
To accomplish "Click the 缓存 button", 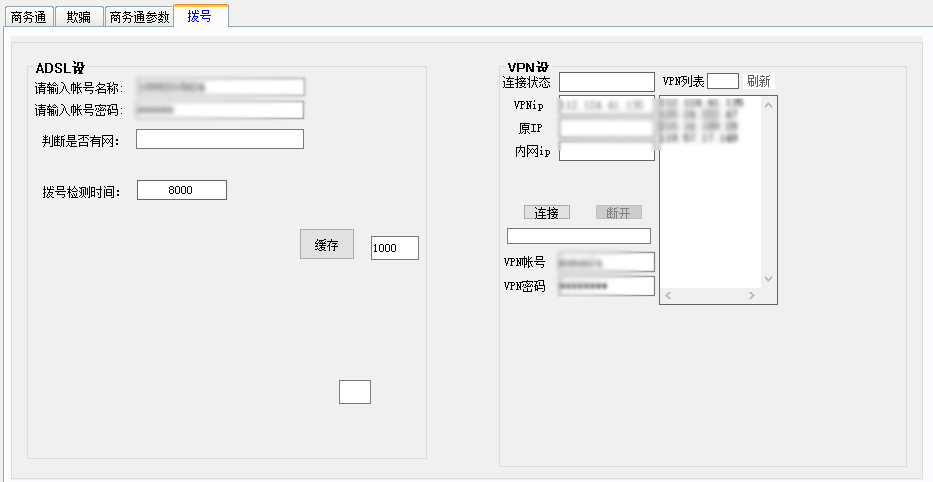I will pos(326,245).
